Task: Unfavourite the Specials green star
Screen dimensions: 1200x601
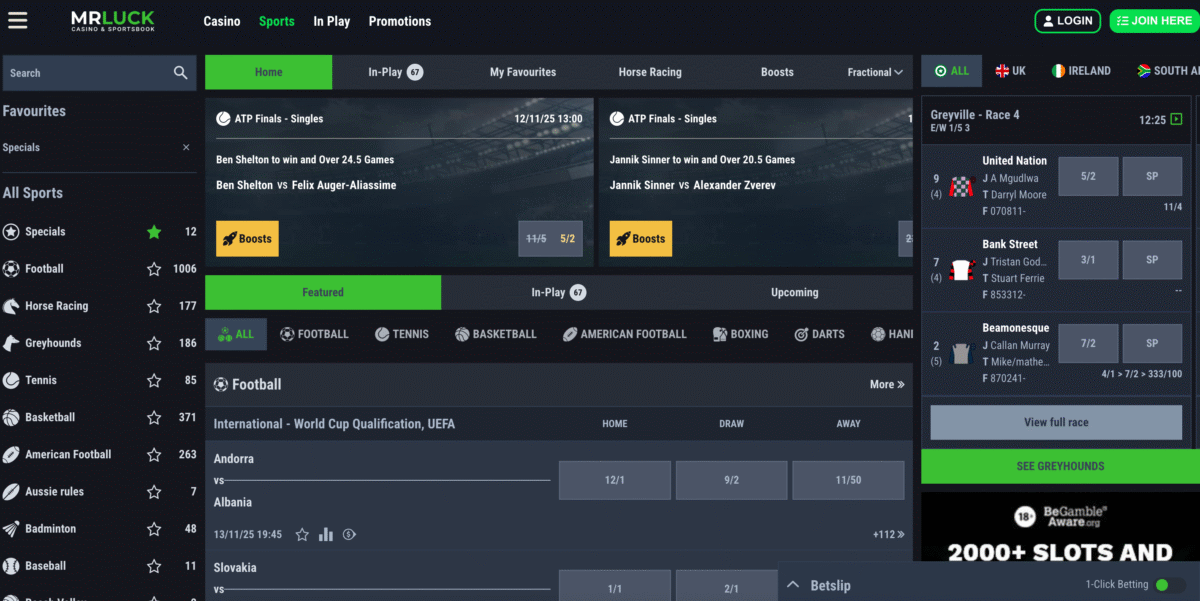Action: [154, 232]
